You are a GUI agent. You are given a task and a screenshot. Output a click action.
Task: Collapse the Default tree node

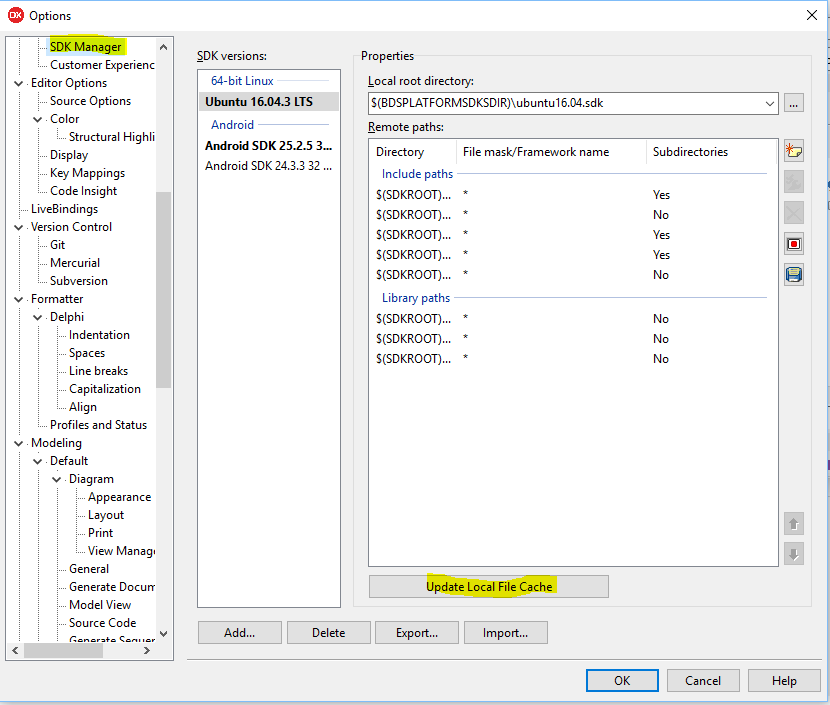click(38, 462)
